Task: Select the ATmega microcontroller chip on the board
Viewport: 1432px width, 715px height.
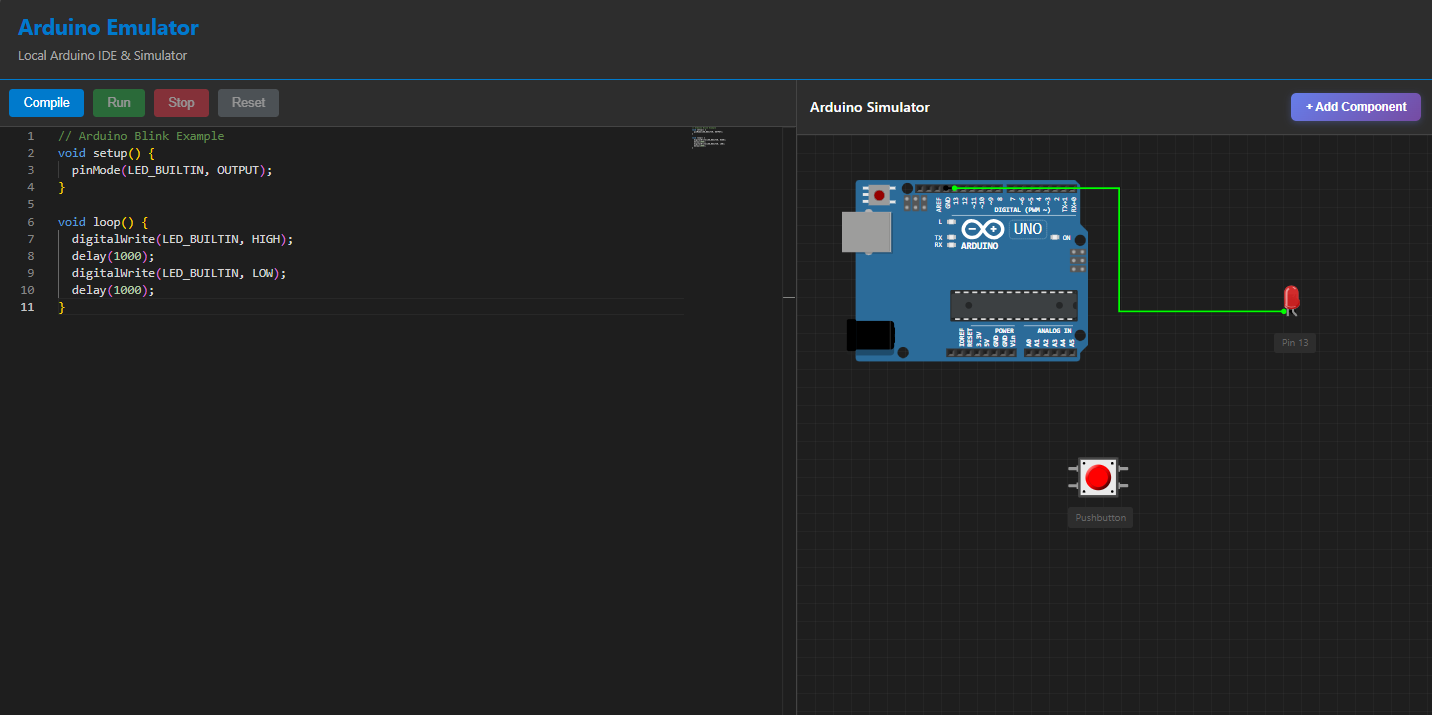Action: pos(1014,303)
